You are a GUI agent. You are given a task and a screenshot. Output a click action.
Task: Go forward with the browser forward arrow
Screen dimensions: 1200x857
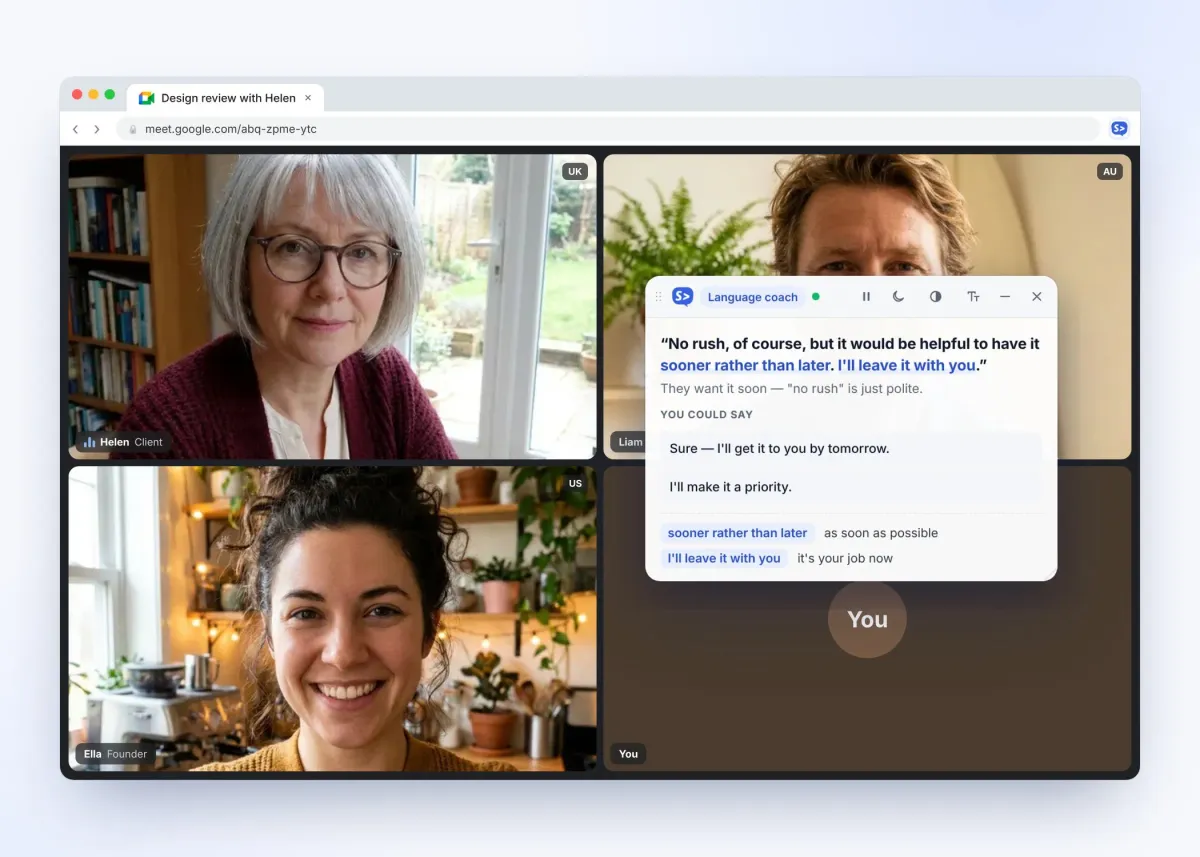(x=97, y=129)
